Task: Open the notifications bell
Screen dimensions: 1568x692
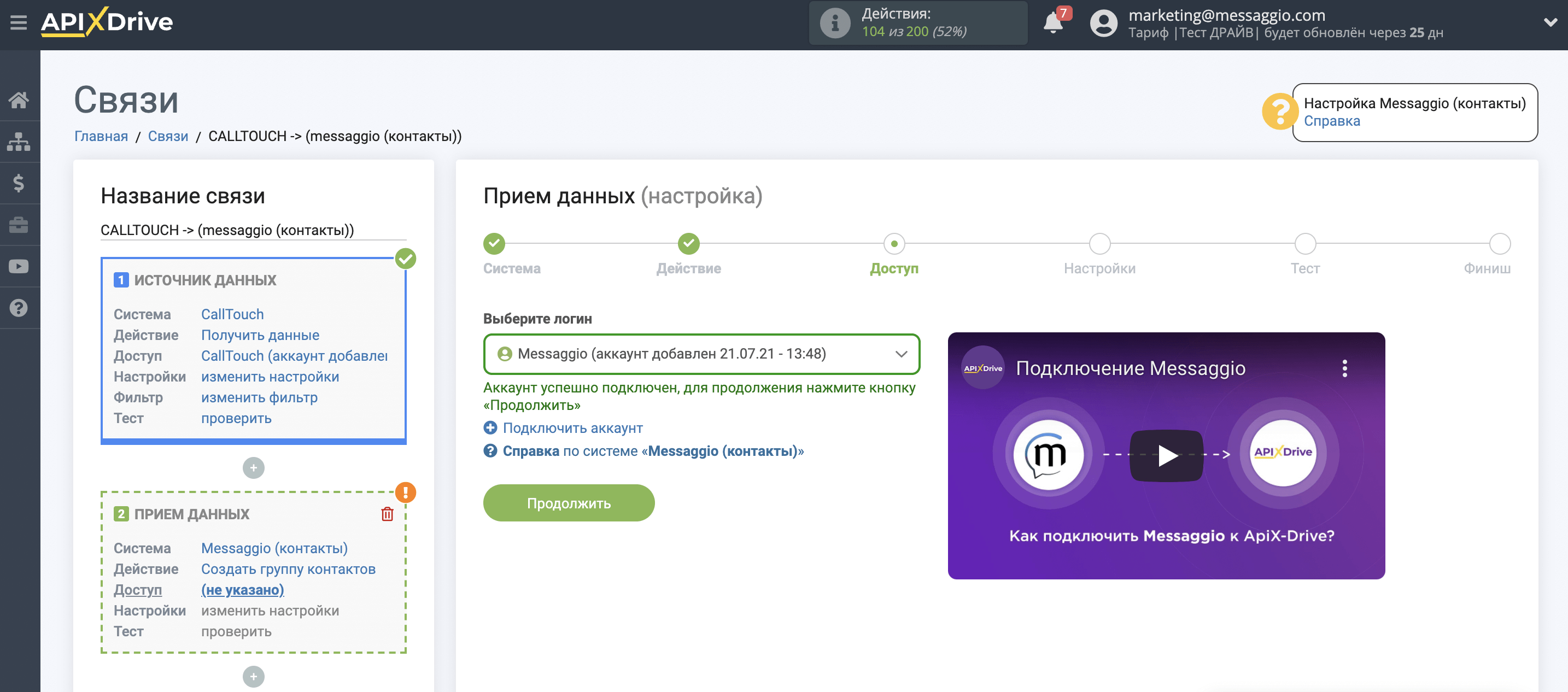Action: pos(1053,22)
